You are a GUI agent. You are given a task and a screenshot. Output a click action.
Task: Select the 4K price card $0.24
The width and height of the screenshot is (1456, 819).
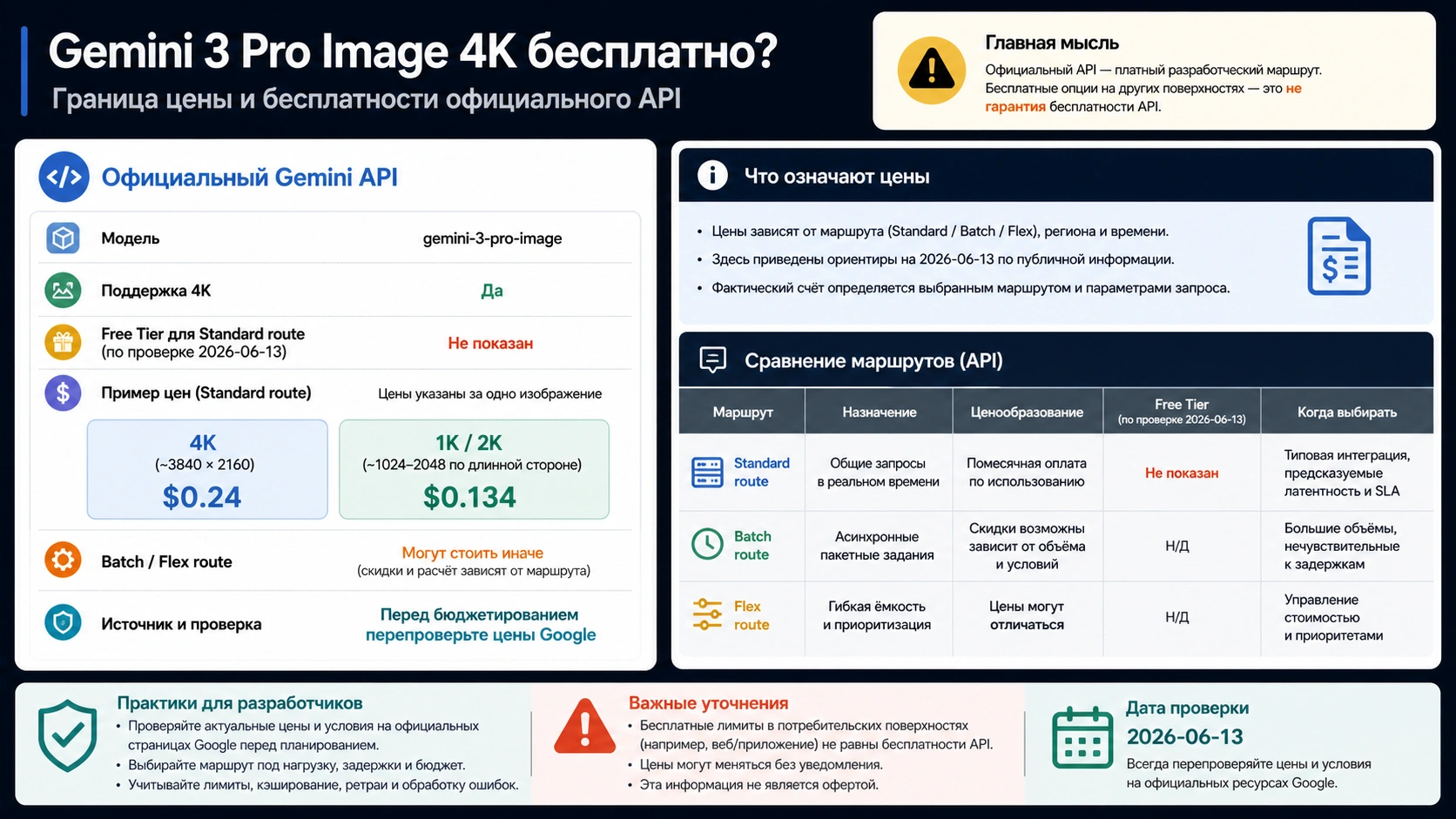pyautogui.click(x=207, y=469)
